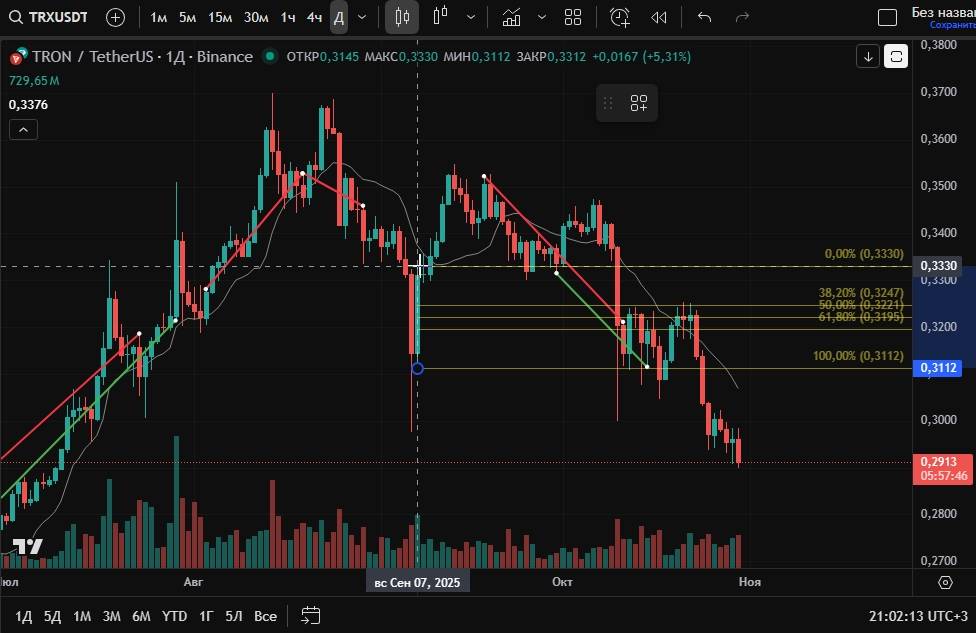Open chart scale settings gear icon

click(x=945, y=582)
